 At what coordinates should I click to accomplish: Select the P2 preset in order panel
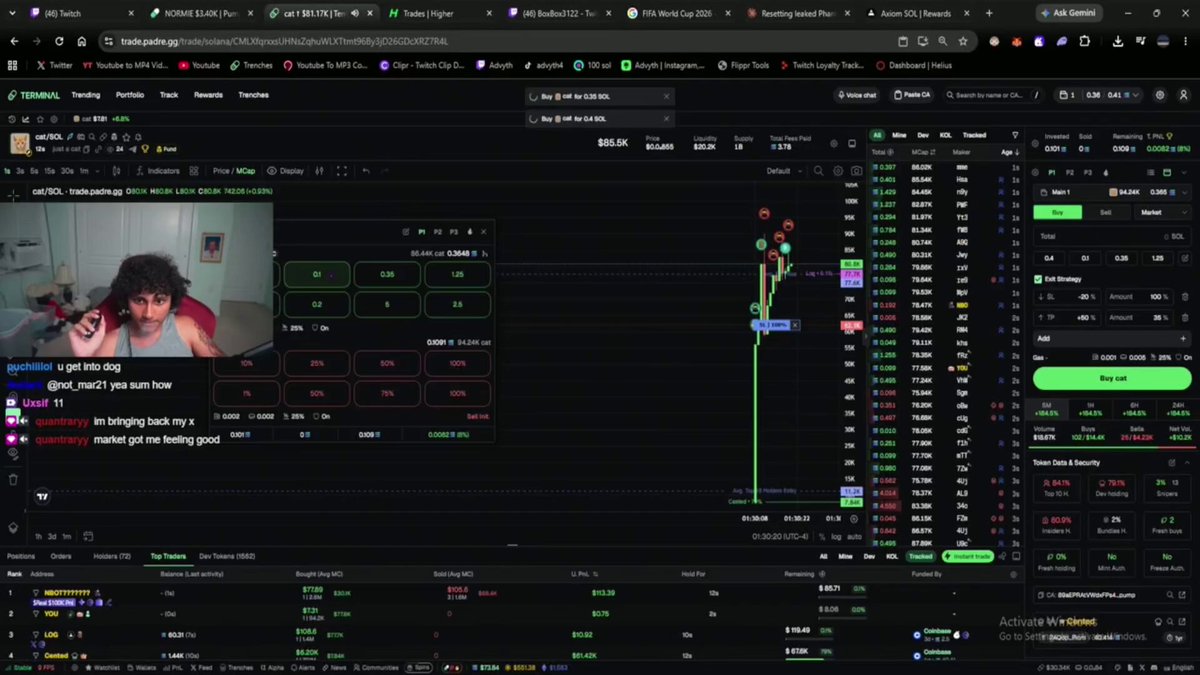pyautogui.click(x=1071, y=172)
